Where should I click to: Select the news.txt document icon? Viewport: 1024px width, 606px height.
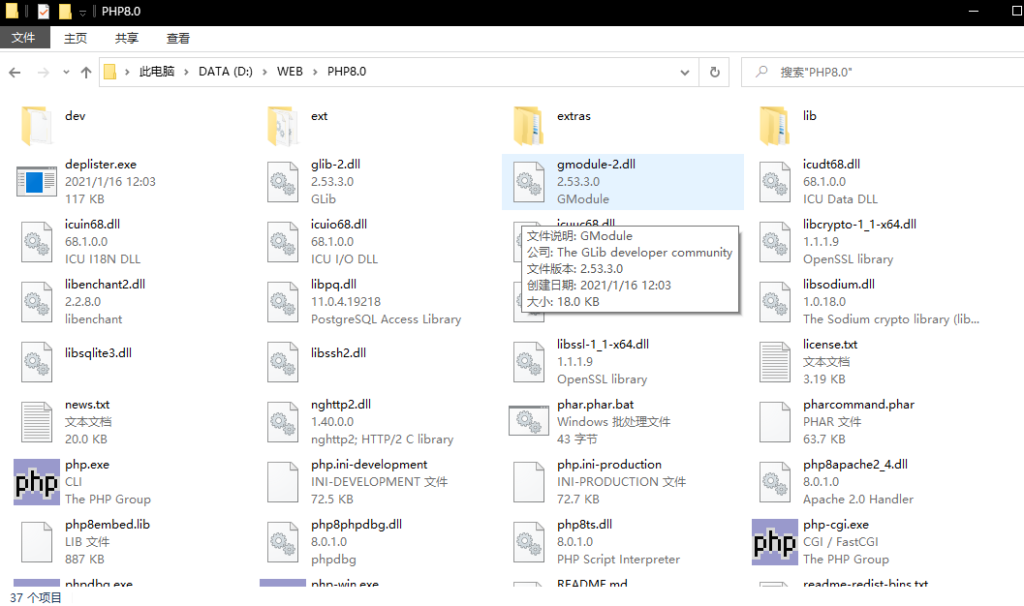point(37,422)
